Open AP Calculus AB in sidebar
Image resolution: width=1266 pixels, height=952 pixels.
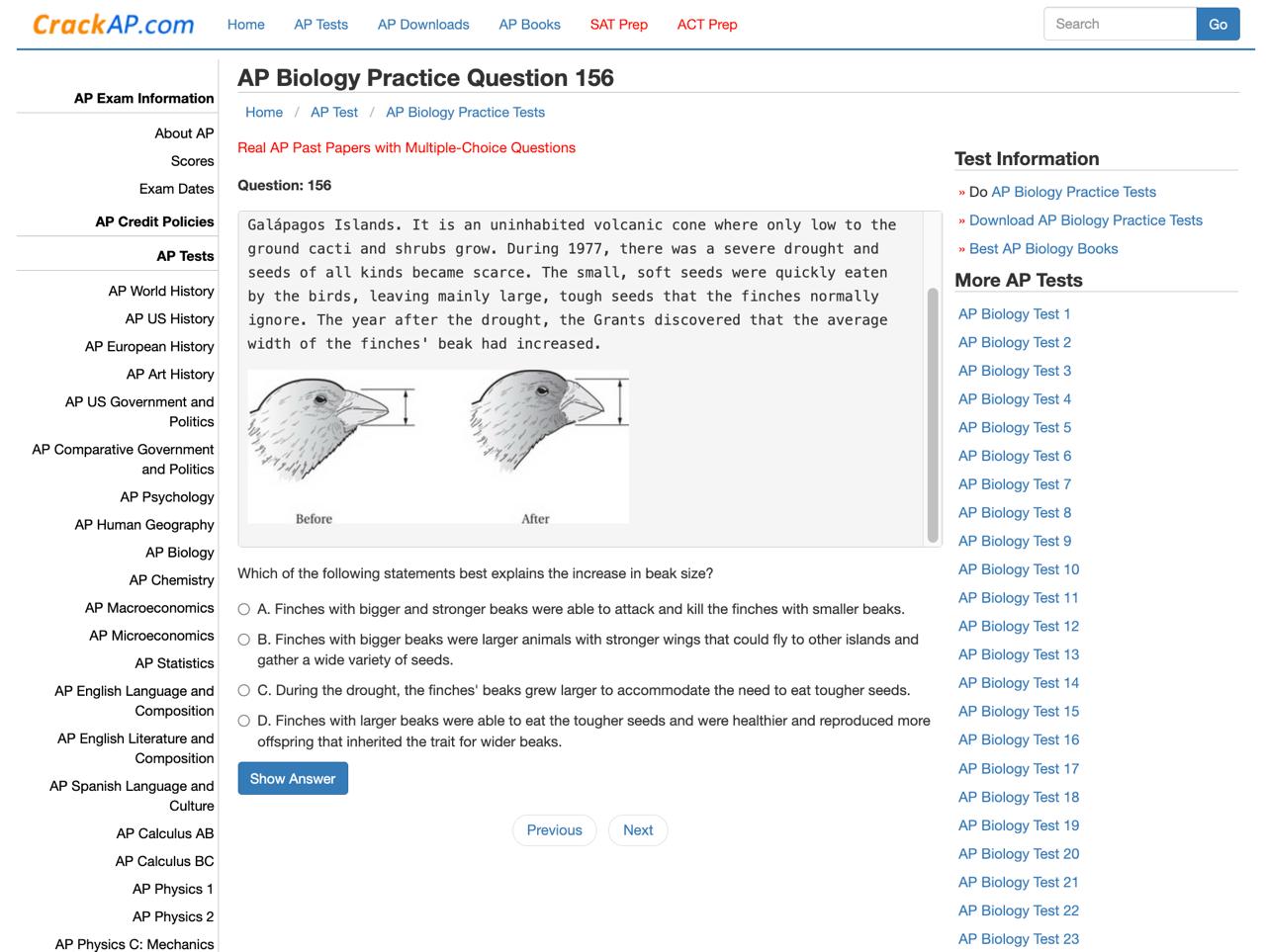coord(165,832)
